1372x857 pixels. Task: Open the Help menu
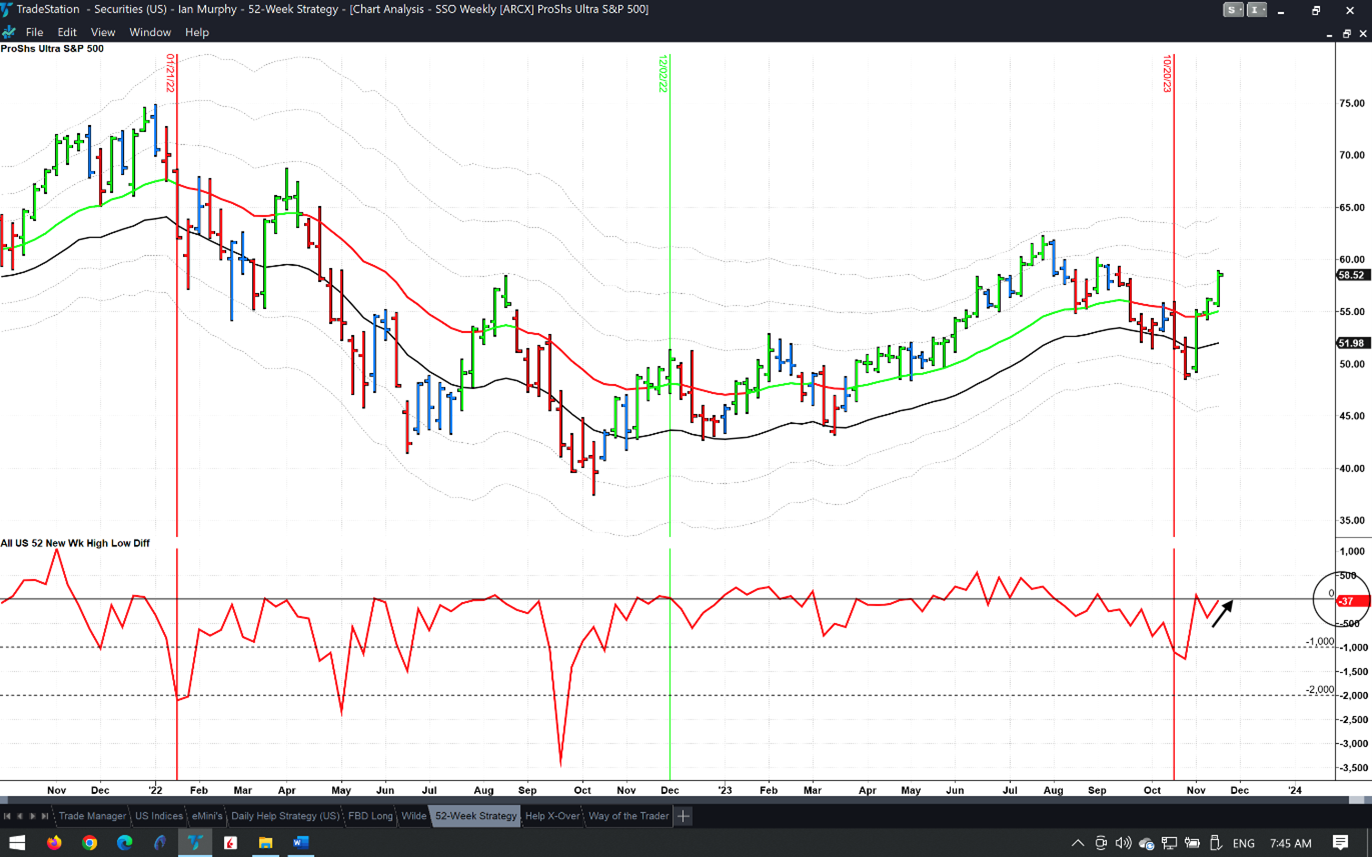tap(197, 32)
